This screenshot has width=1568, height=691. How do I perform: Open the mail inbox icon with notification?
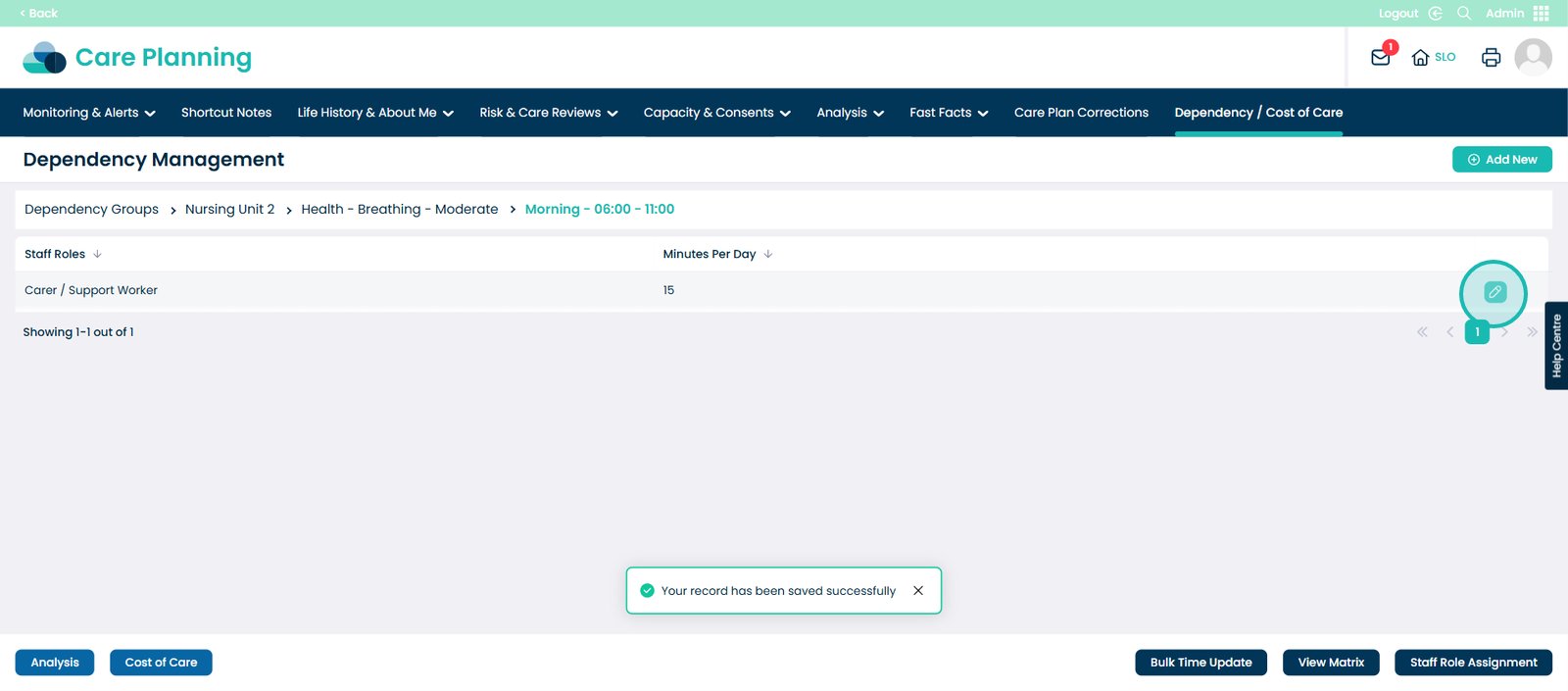[1381, 58]
